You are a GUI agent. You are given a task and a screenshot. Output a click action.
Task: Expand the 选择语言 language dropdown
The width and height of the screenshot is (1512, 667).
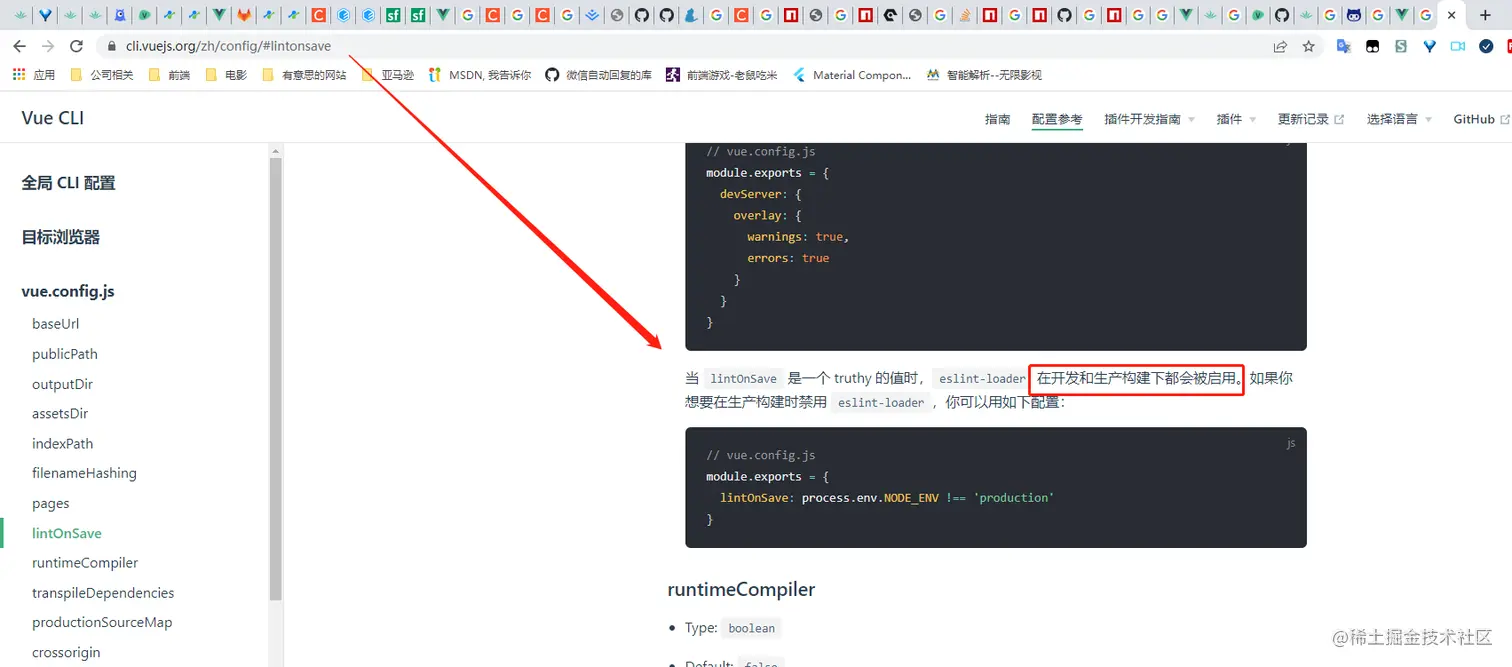click(1399, 119)
